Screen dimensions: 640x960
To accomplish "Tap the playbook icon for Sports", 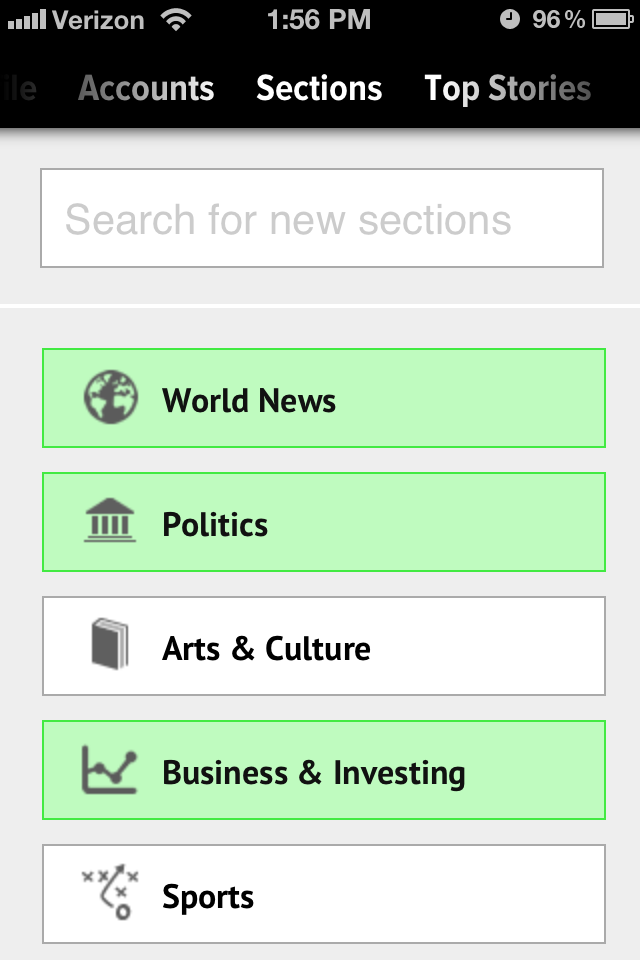I will [110, 892].
